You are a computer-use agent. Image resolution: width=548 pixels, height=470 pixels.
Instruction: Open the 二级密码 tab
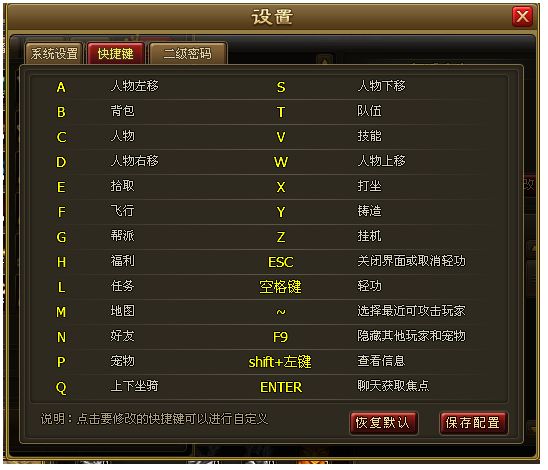coord(188,54)
